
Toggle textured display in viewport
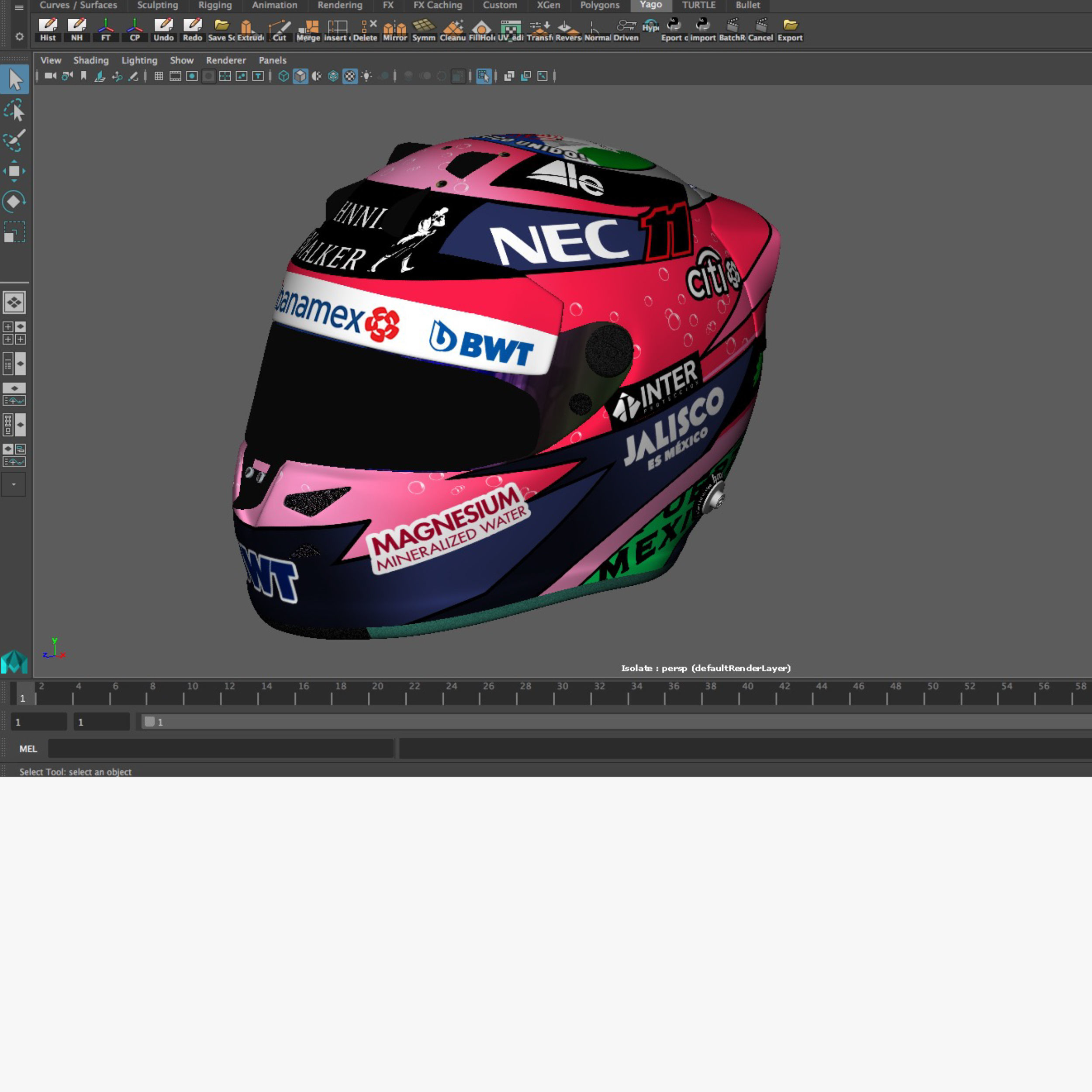(350, 76)
